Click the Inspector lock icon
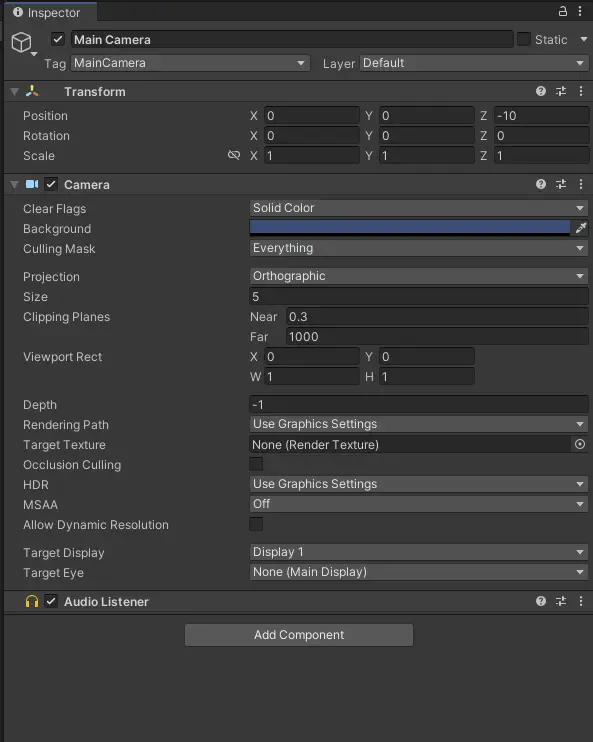593x742 pixels. 562,11
